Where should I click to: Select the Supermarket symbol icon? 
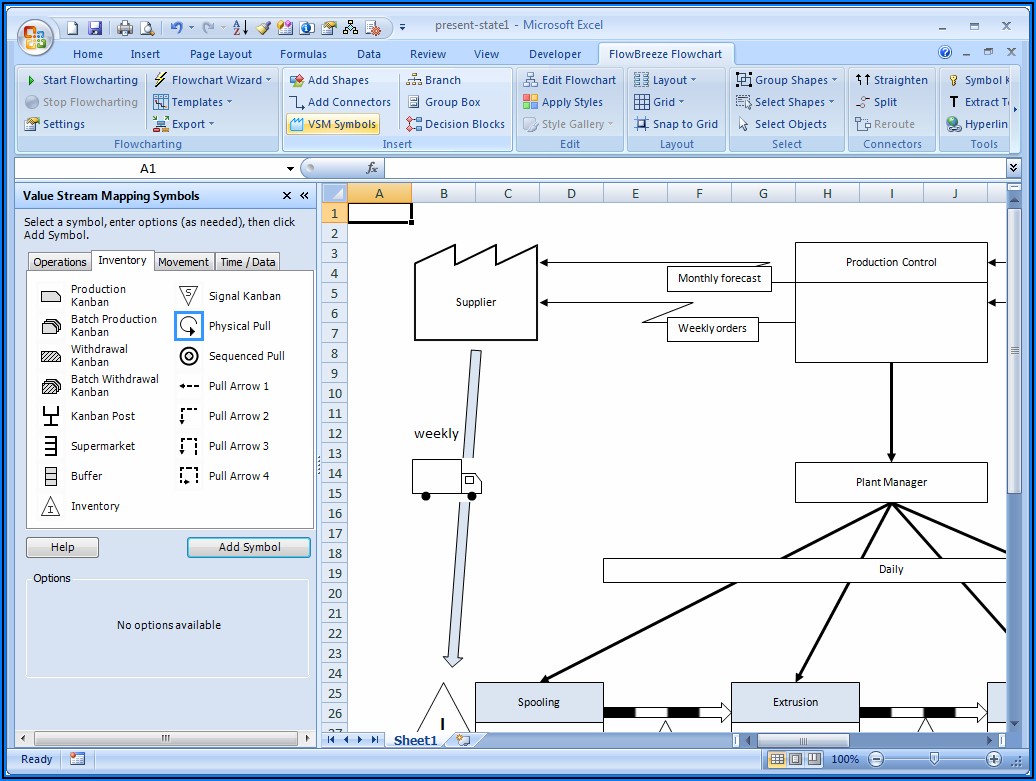point(51,446)
